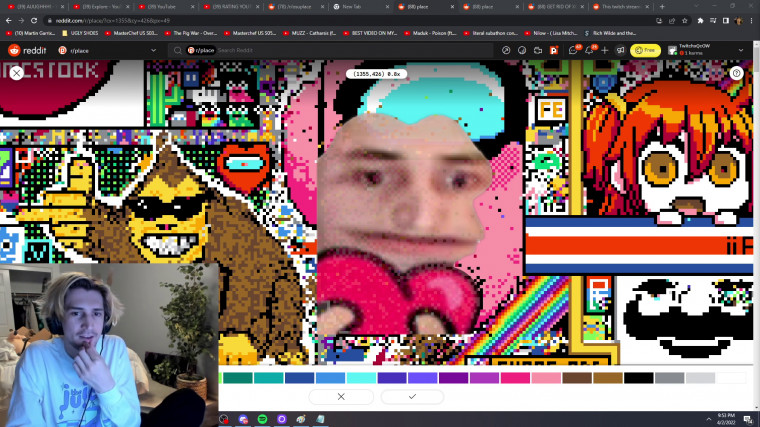The height and width of the screenshot is (427, 760).
Task: Expand the user account dropdown
Action: [x=741, y=50]
